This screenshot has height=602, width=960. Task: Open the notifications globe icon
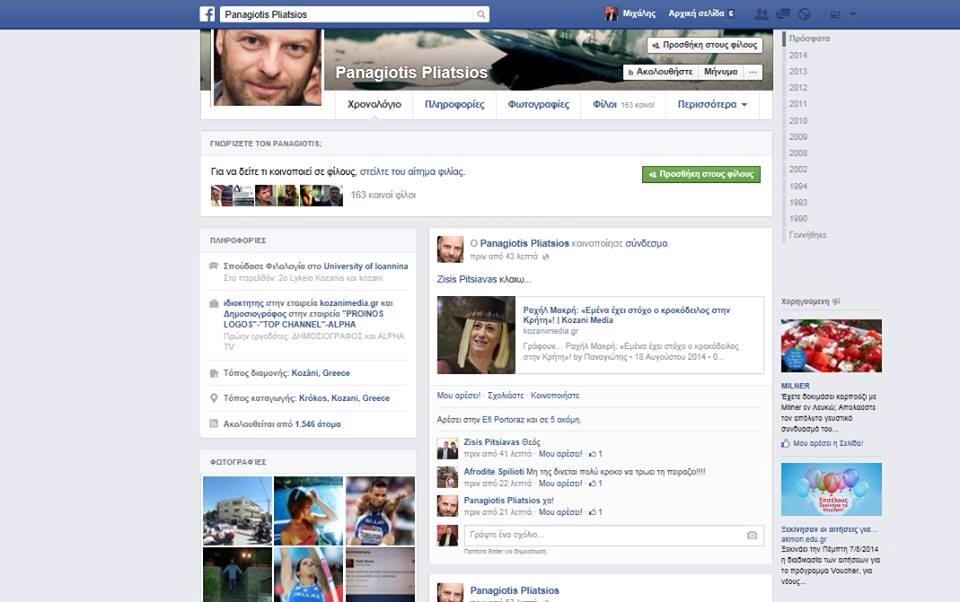tap(805, 14)
